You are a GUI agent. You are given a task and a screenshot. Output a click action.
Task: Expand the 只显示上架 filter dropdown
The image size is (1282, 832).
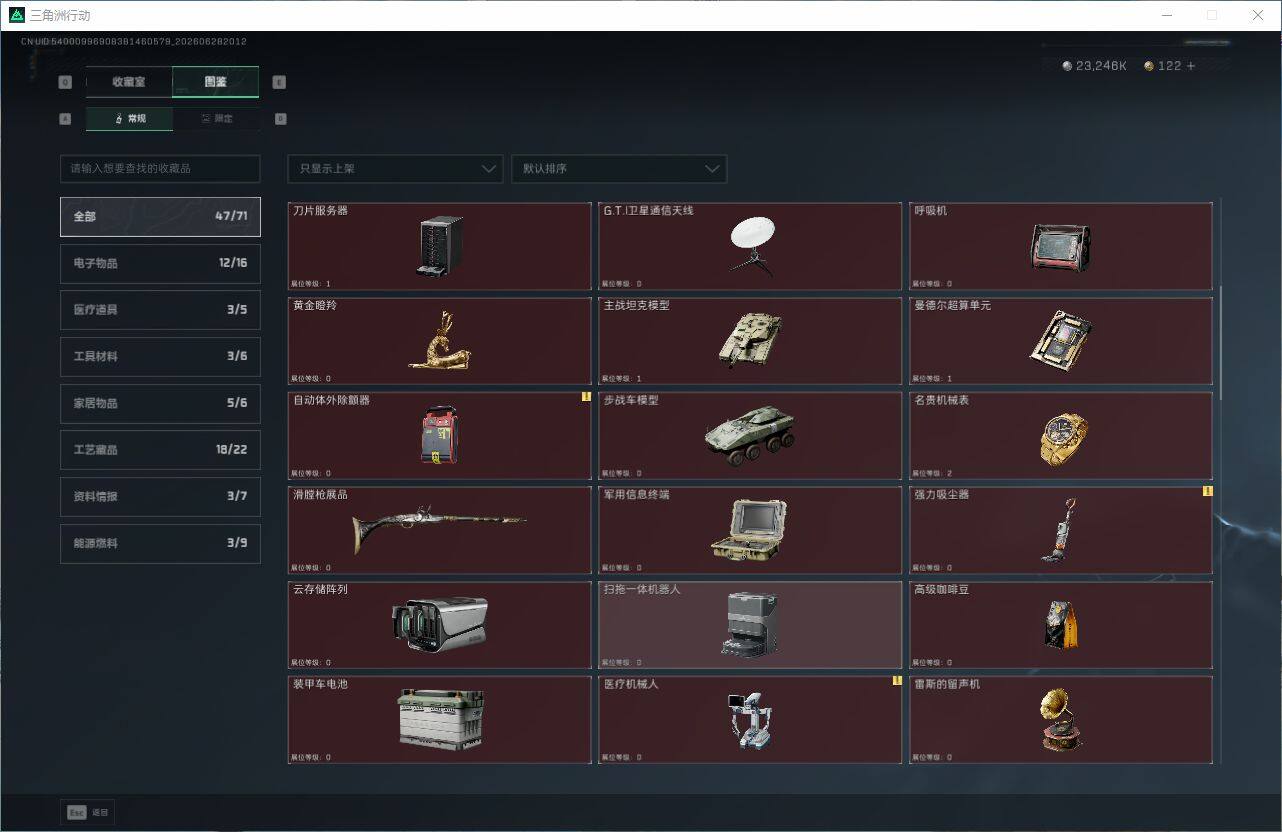pos(395,169)
